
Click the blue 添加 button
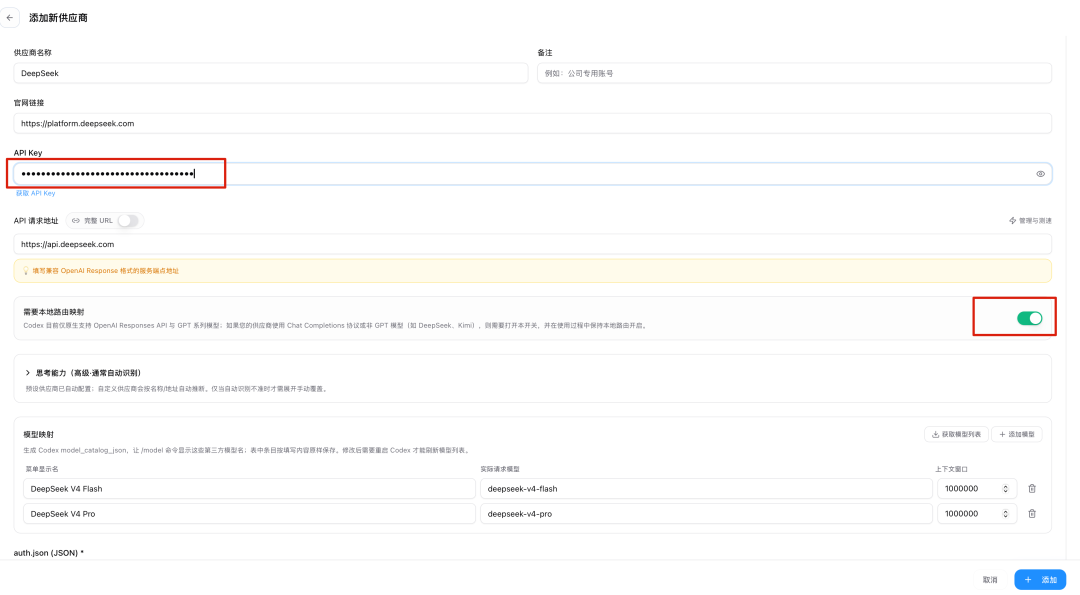(x=1040, y=580)
